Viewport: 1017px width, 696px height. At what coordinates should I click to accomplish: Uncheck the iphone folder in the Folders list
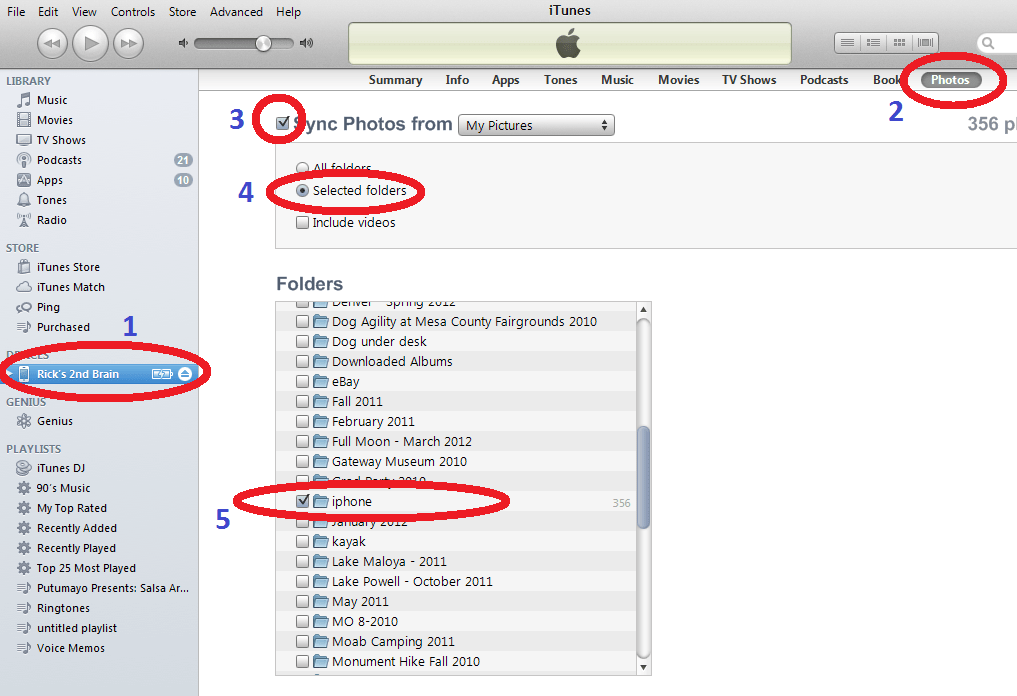coord(303,500)
